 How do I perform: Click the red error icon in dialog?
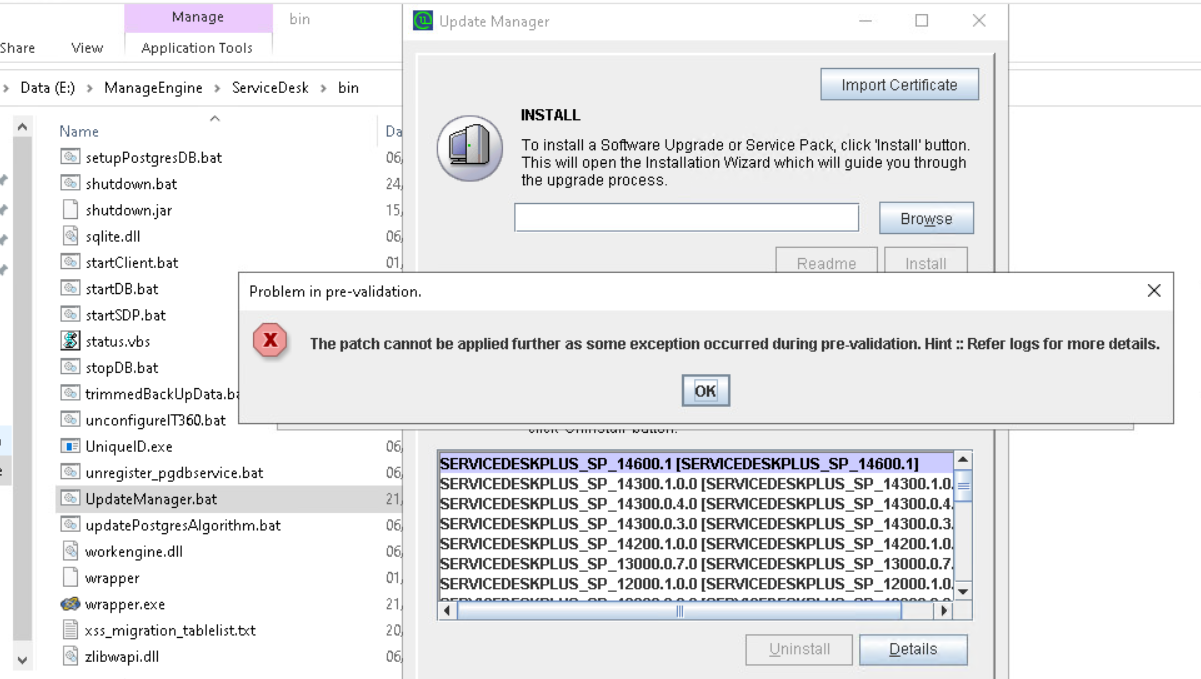tap(270, 342)
